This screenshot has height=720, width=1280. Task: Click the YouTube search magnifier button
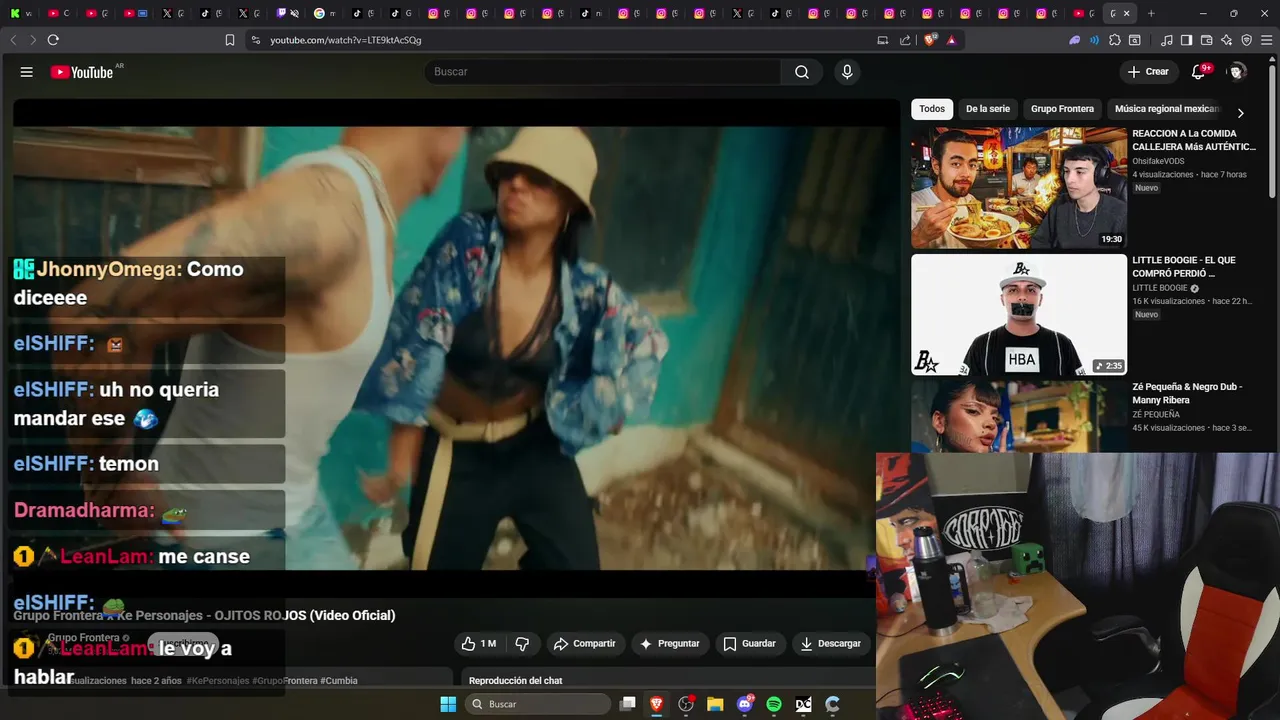coord(802,72)
